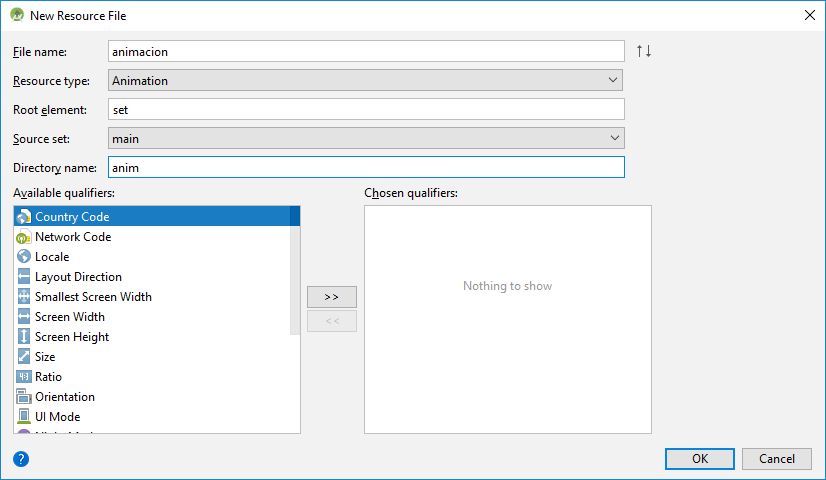The width and height of the screenshot is (826, 480).
Task: Choose the Orientation qualifier
Action: [65, 397]
